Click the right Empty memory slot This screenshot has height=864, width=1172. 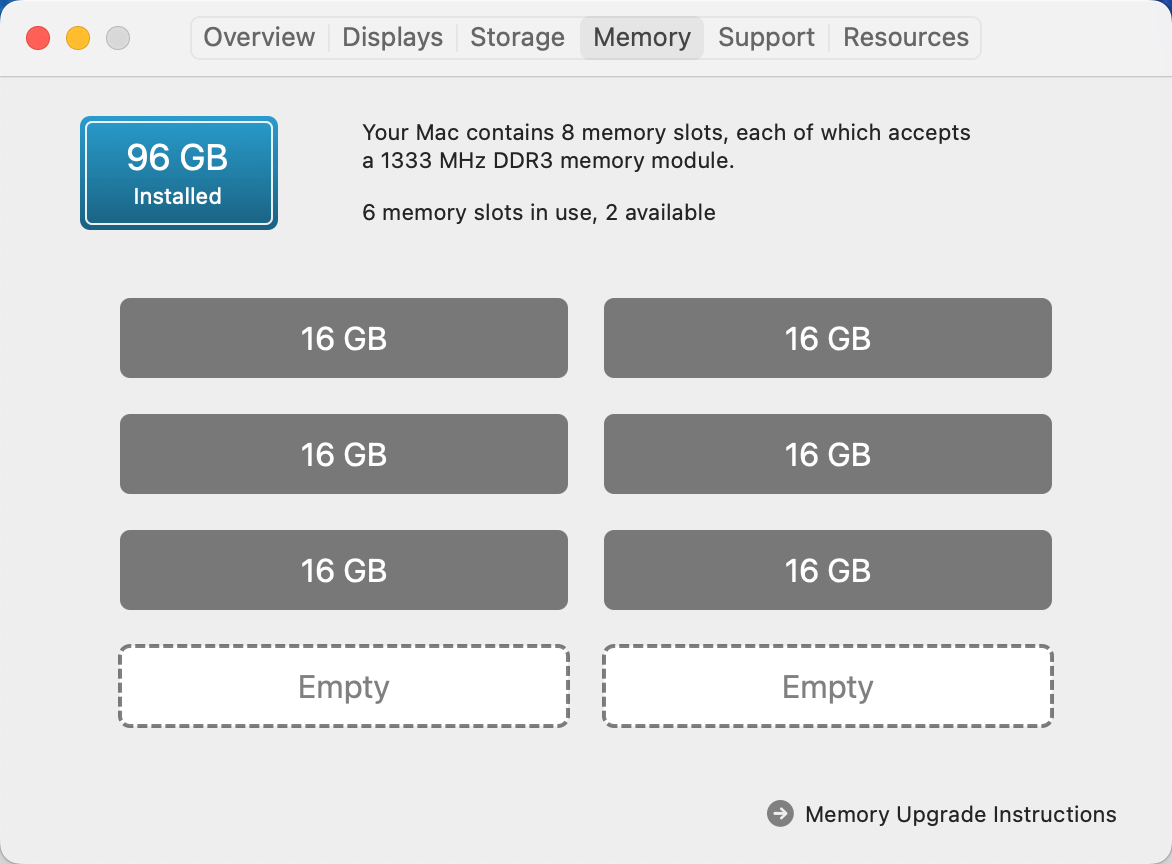(x=828, y=686)
